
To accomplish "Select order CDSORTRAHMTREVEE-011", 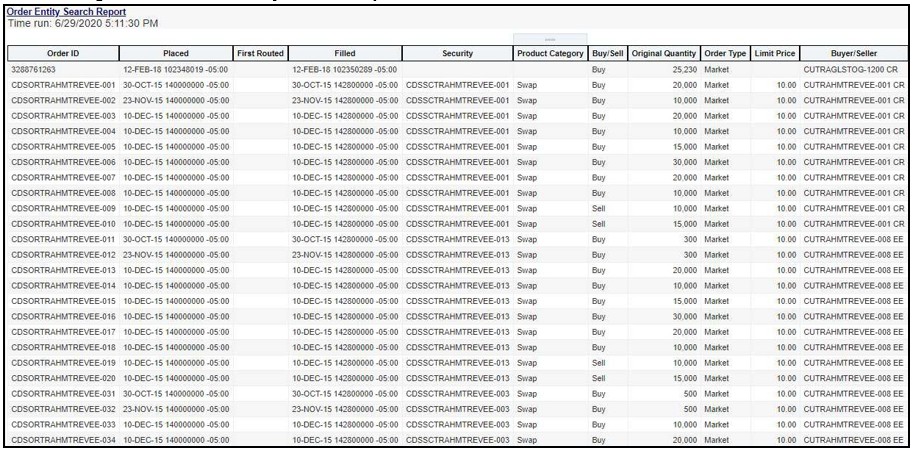I will coord(64,239).
